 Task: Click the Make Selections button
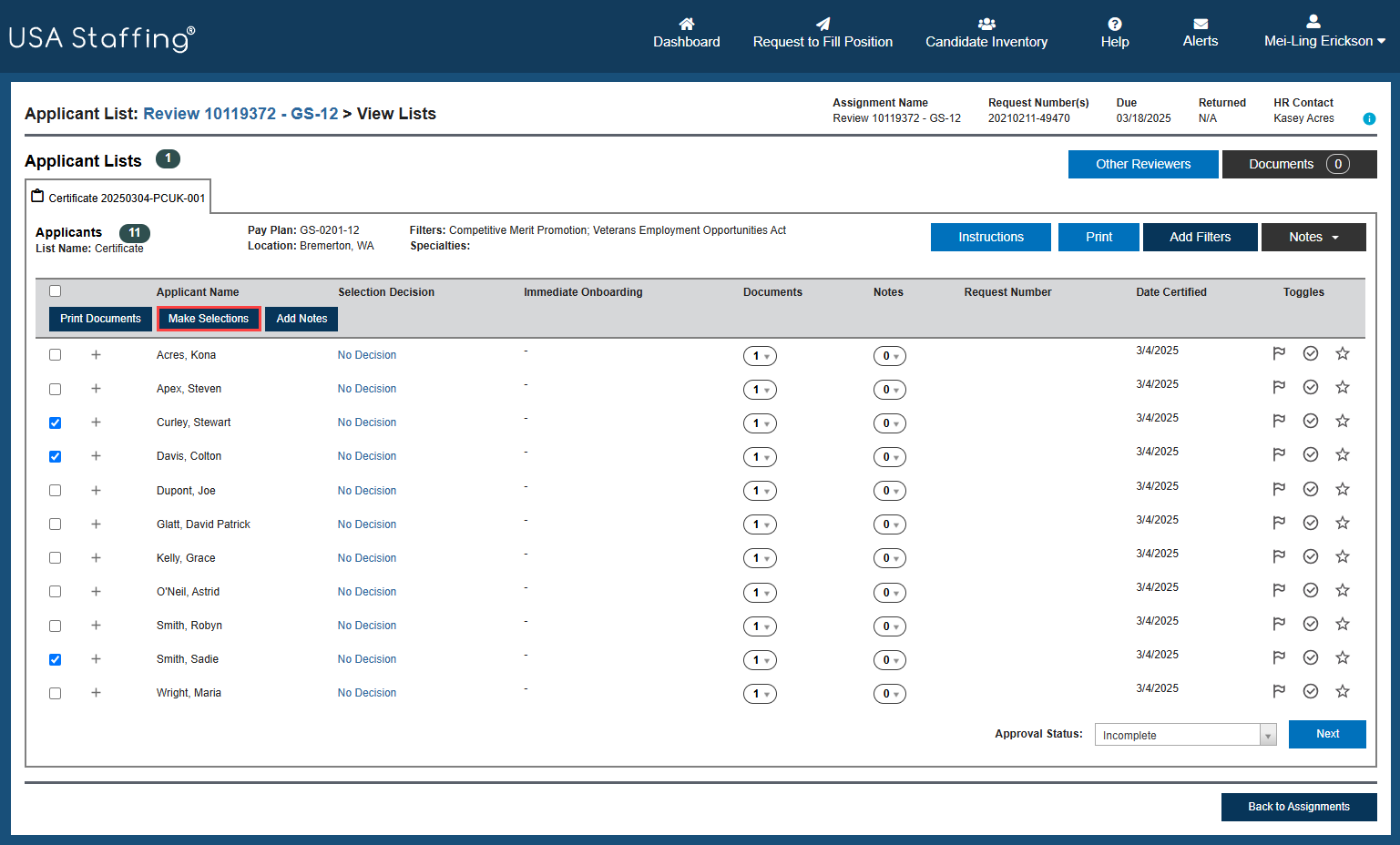[209, 319]
